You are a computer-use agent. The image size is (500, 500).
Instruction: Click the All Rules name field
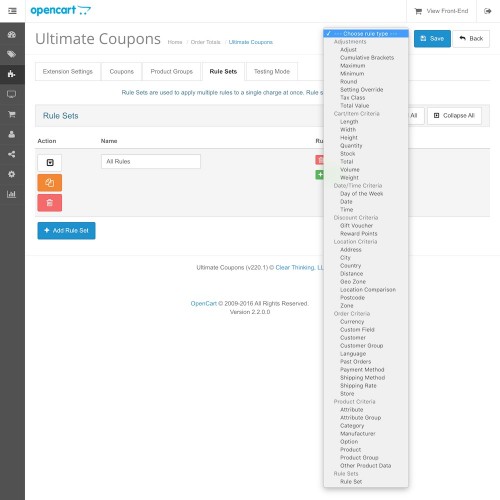coord(151,161)
